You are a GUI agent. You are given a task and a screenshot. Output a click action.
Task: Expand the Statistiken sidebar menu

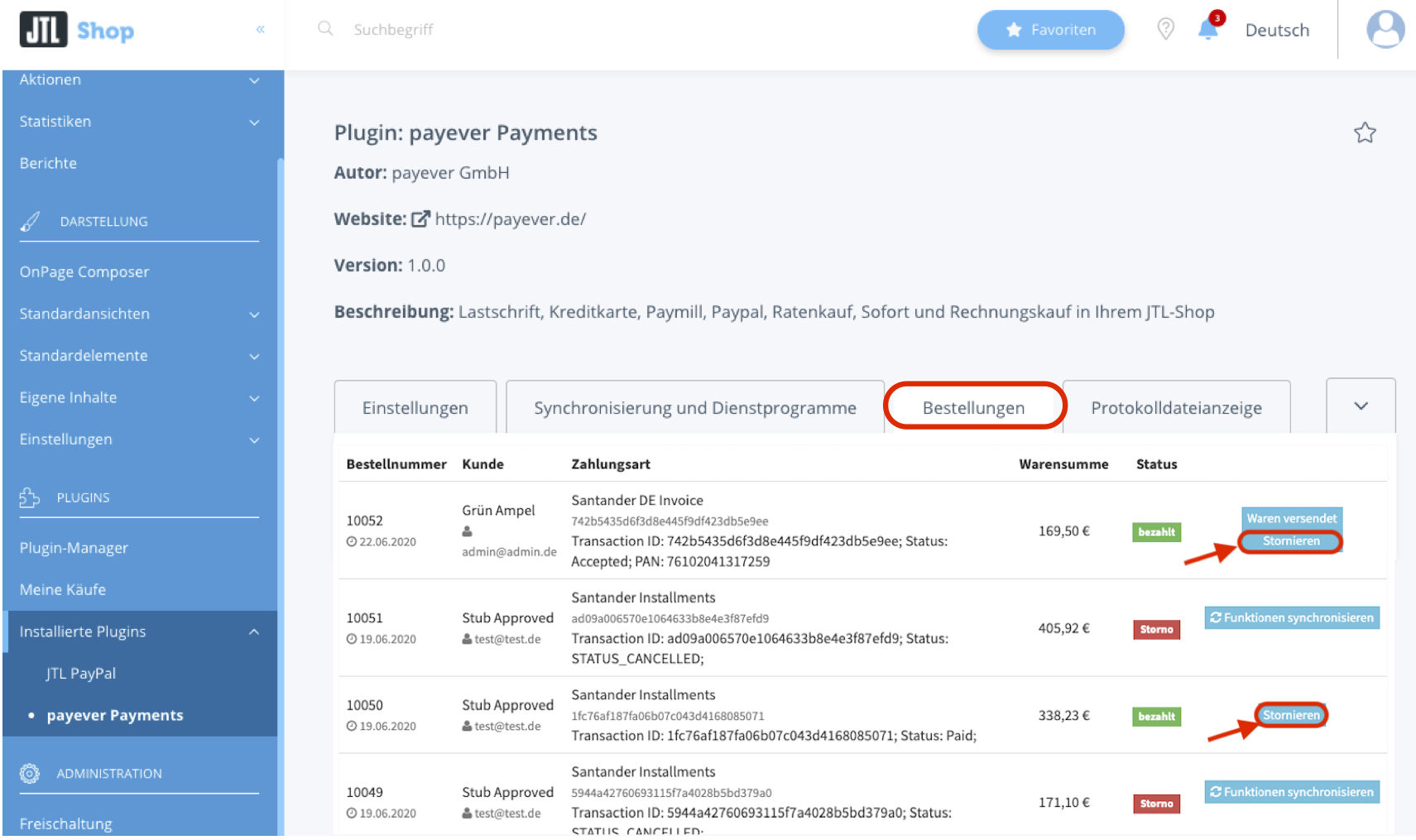click(139, 122)
